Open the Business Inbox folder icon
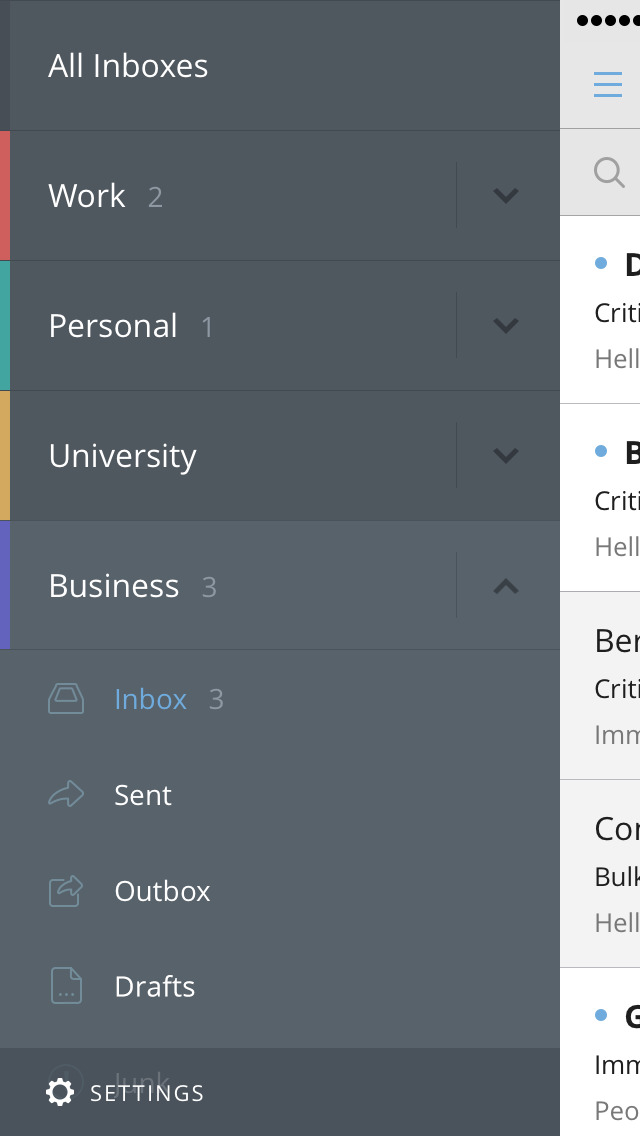Viewport: 640px width, 1136px height. click(x=66, y=699)
